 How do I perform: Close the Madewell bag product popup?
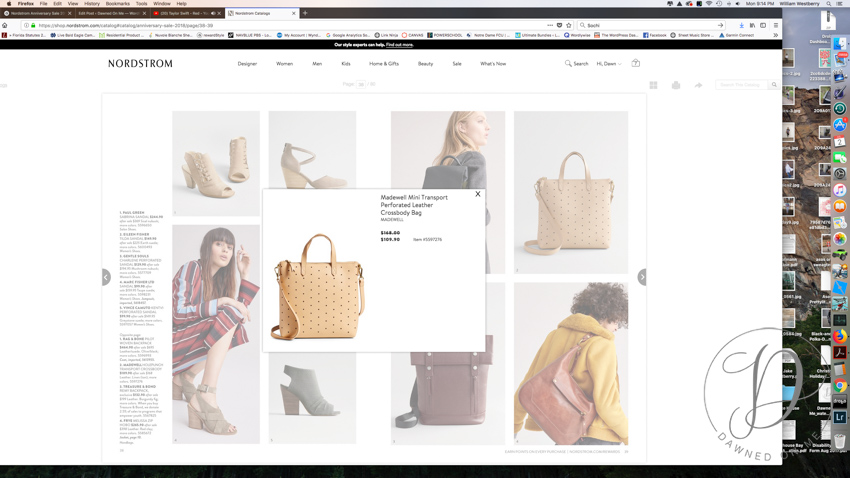pos(478,194)
